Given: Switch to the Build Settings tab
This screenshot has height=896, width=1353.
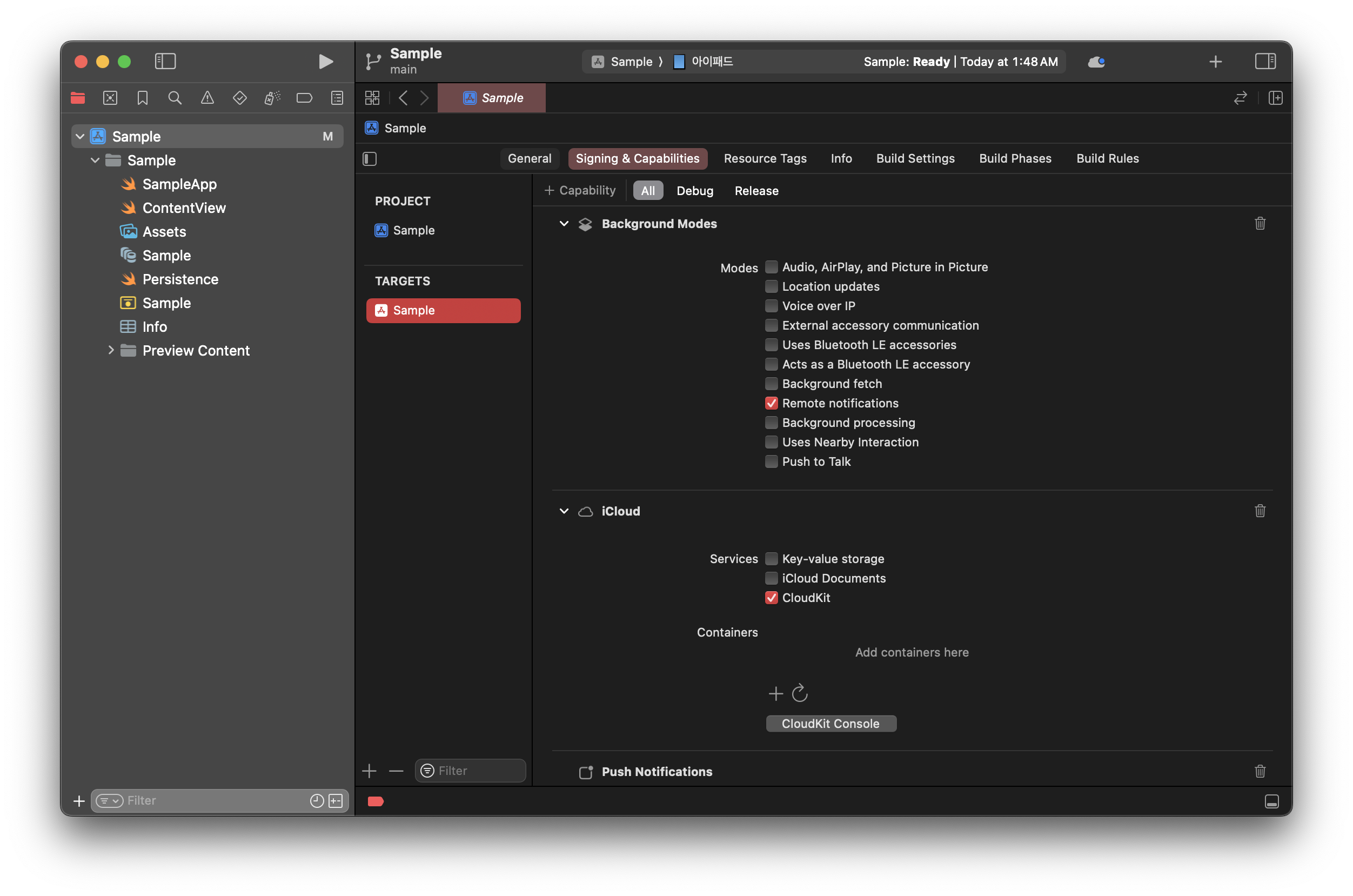Looking at the screenshot, I should tap(915, 158).
